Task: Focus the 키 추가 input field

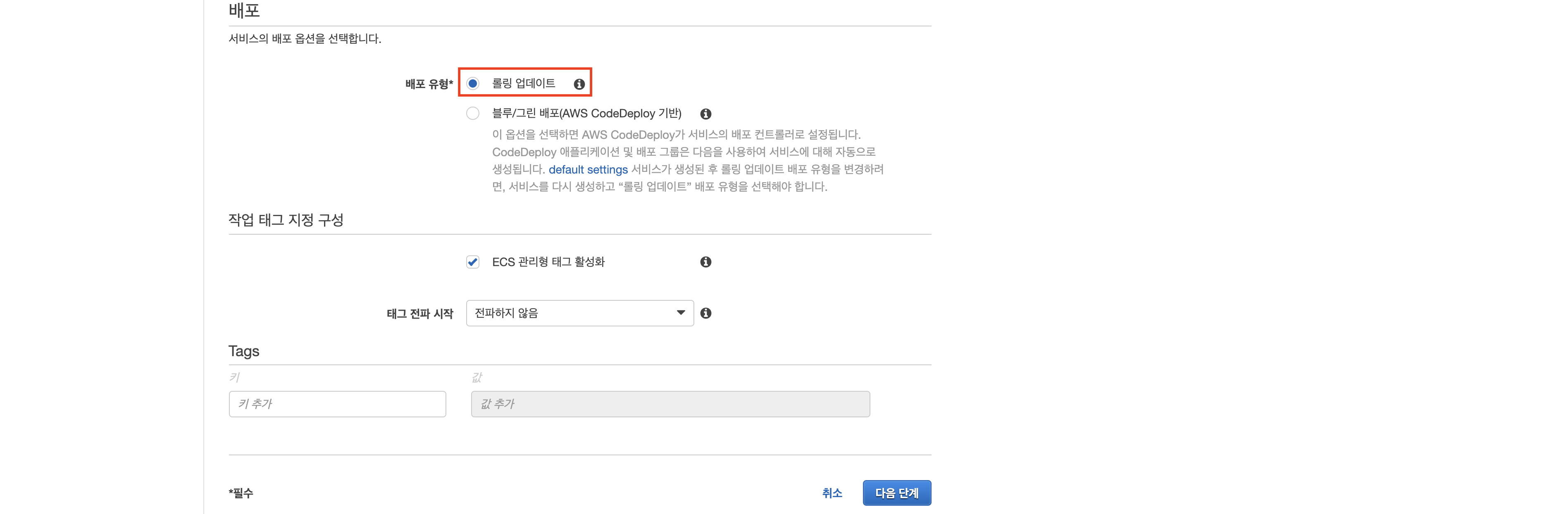Action: click(x=337, y=404)
